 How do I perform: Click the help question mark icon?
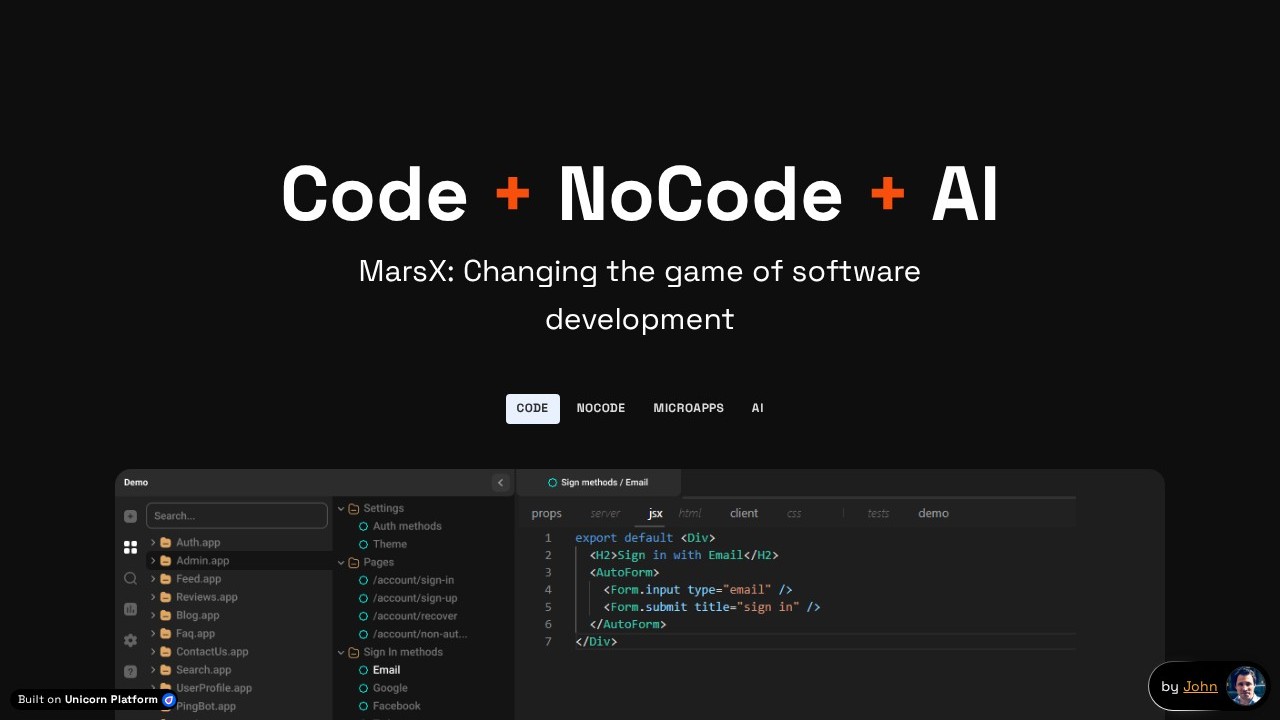(130, 671)
